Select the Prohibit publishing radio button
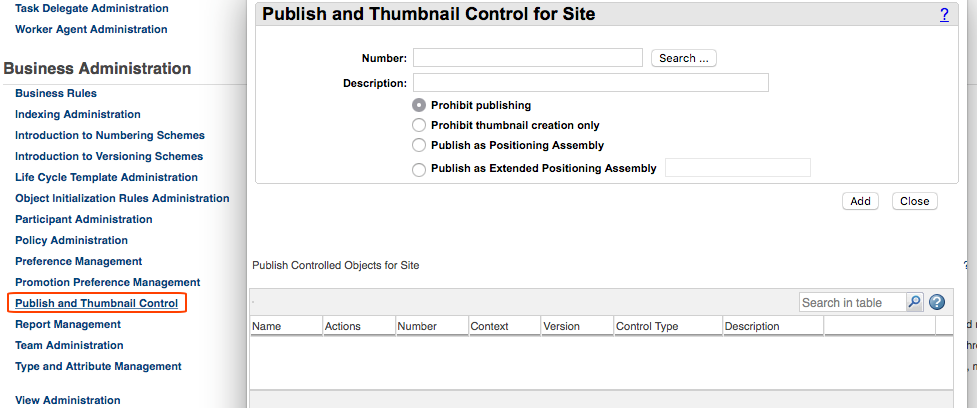Viewport: 977px width, 408px height. [419, 105]
